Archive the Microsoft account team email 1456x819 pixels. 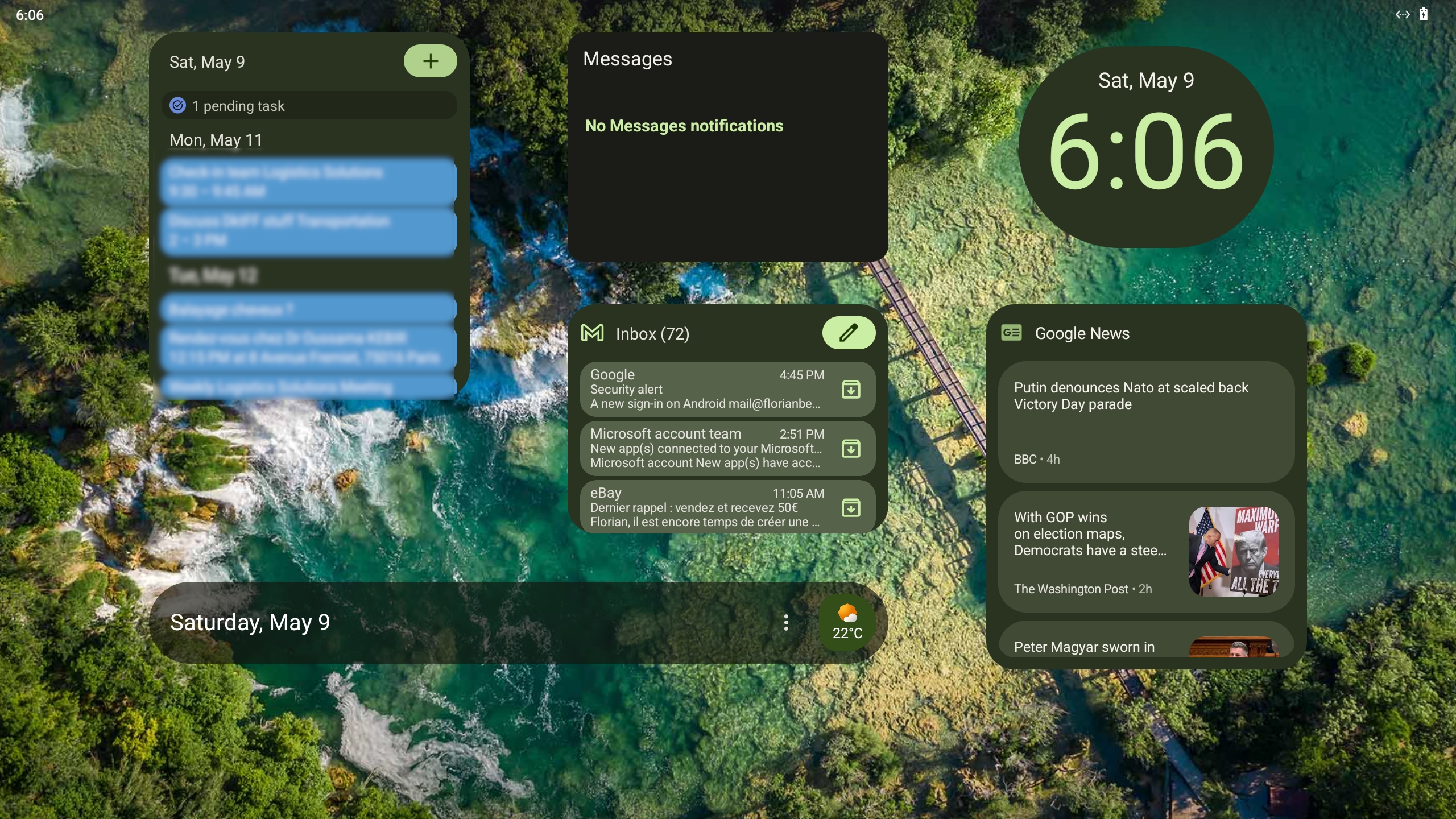[x=851, y=449]
